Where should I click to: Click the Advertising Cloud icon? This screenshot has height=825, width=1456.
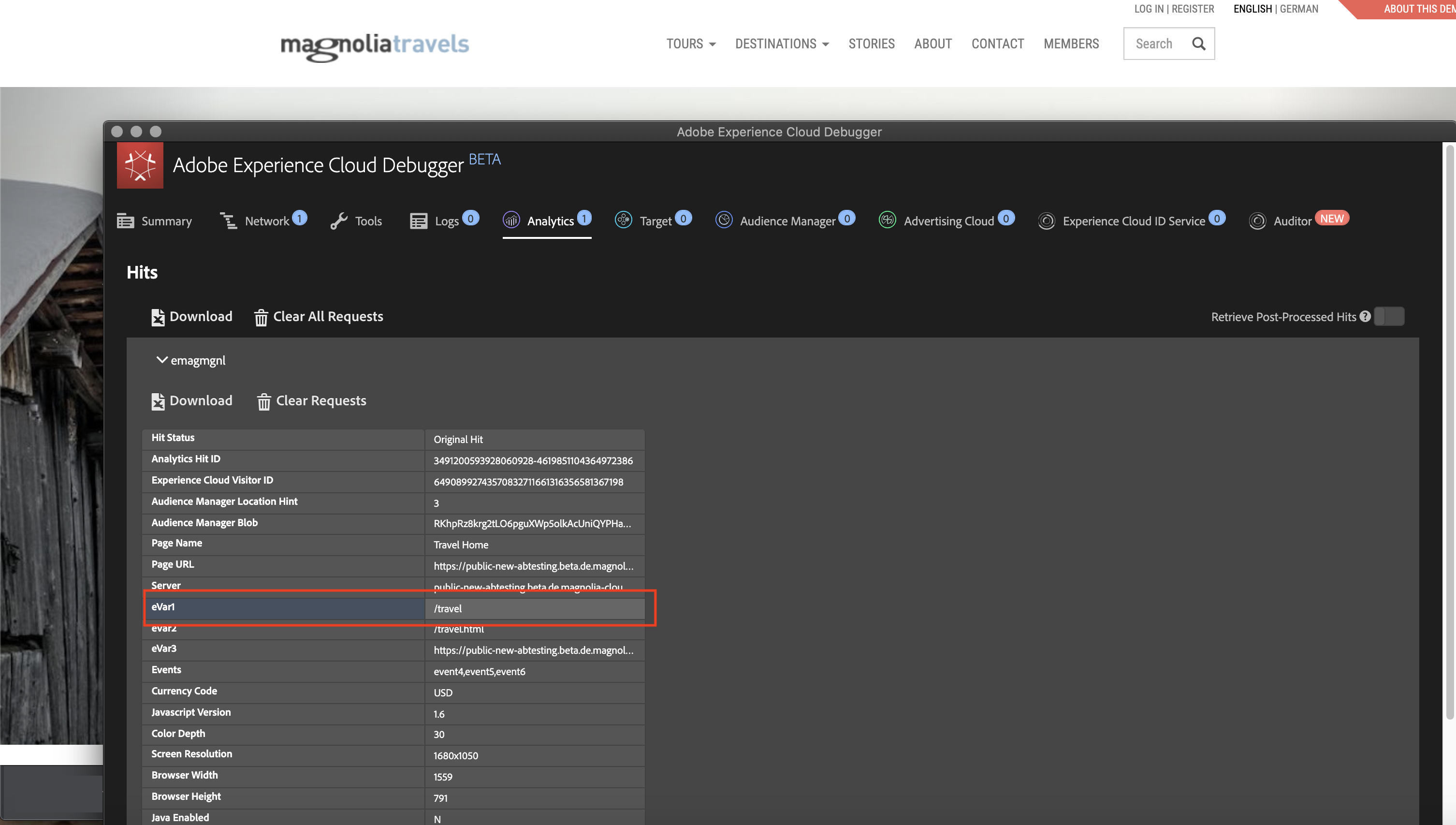(888, 220)
